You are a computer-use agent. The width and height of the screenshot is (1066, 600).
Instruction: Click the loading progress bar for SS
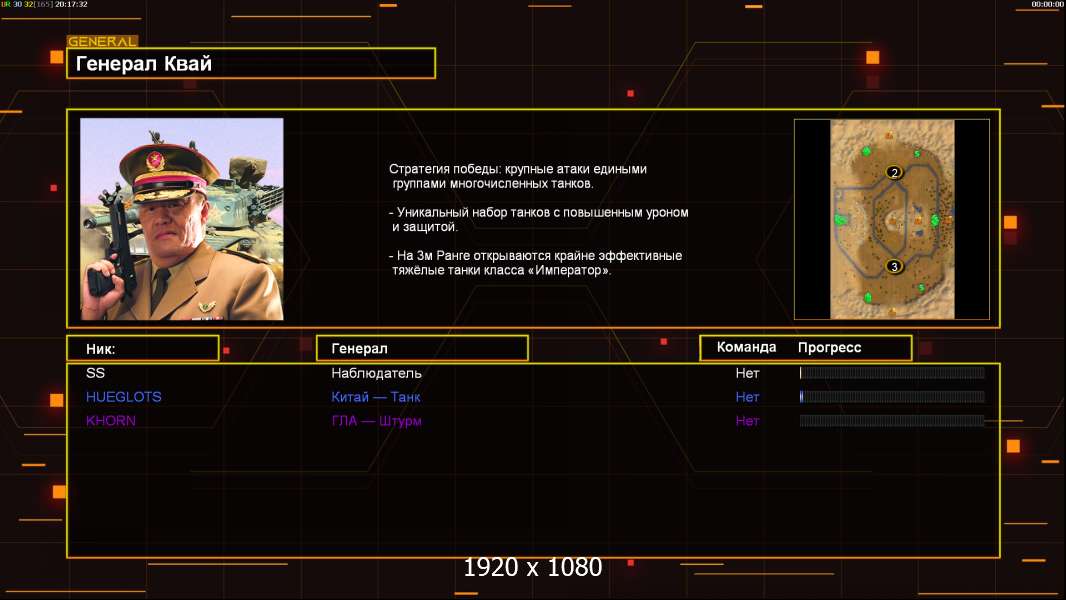click(x=892, y=372)
